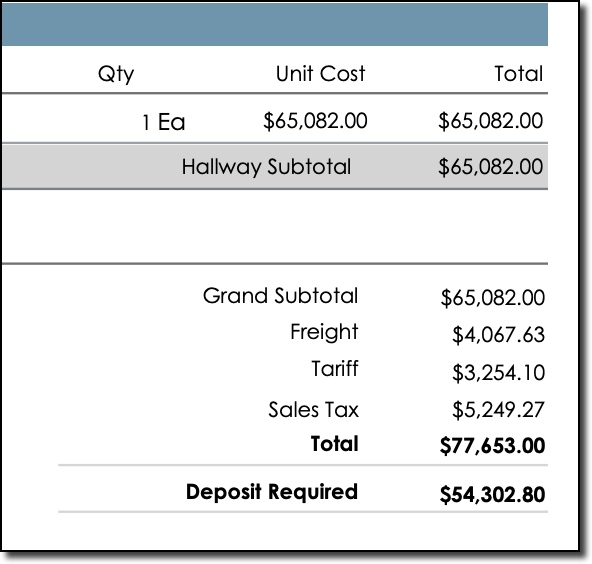Select the $3,254.10 tariff amount
Image resolution: width=592 pixels, height=564 pixels.
[498, 372]
